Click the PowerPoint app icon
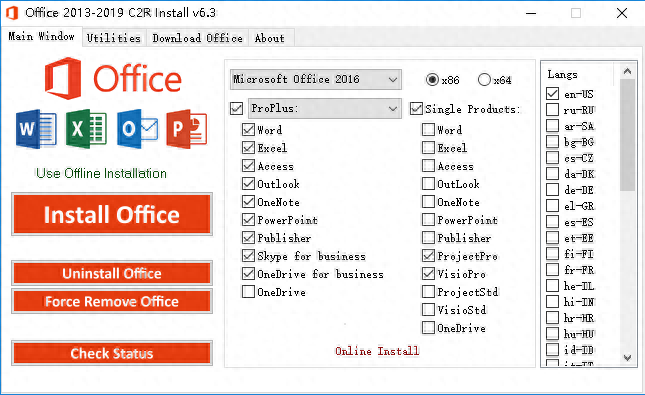 click(187, 129)
